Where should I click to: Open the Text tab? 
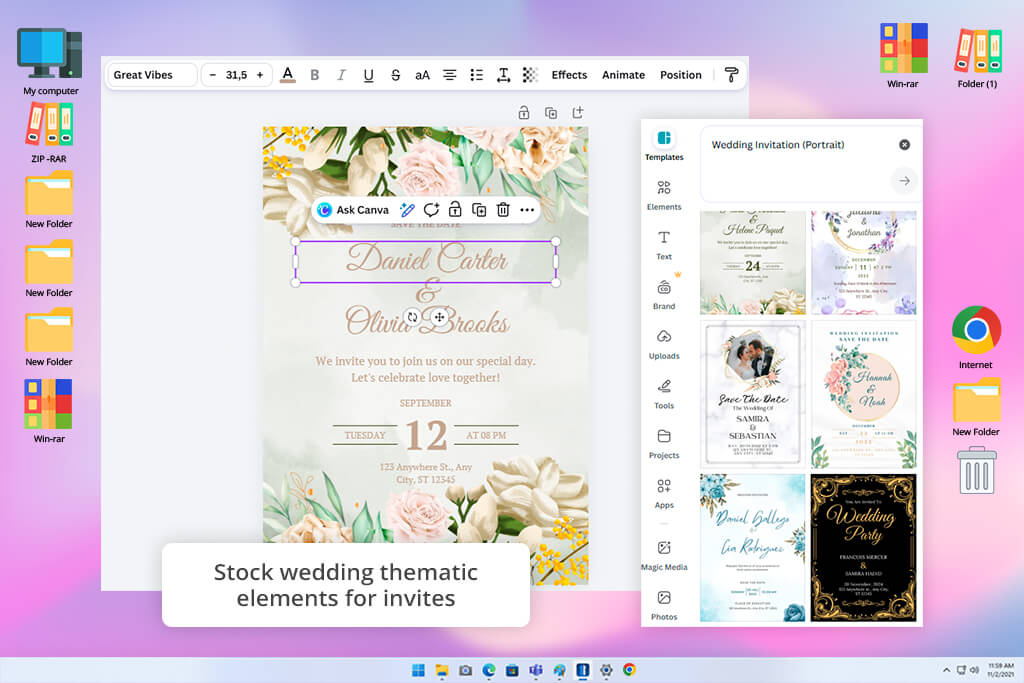(664, 245)
